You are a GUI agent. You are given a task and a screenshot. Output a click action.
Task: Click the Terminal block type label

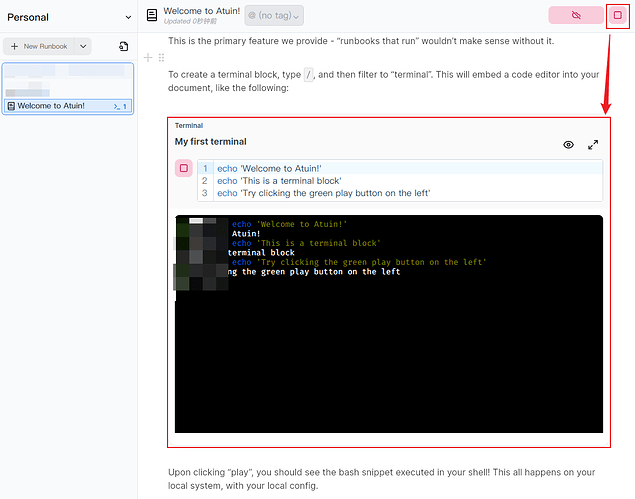[189, 126]
